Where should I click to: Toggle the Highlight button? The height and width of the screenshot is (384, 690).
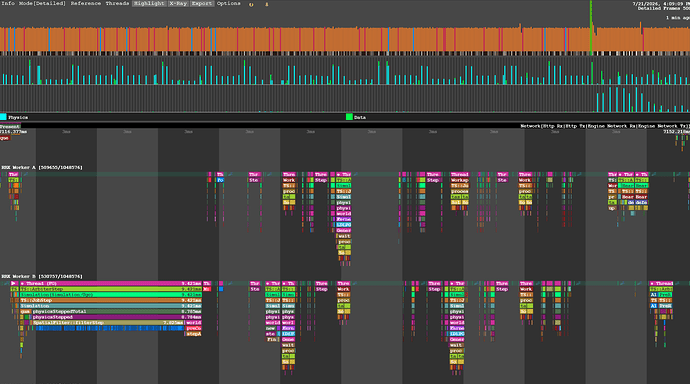tap(149, 3)
